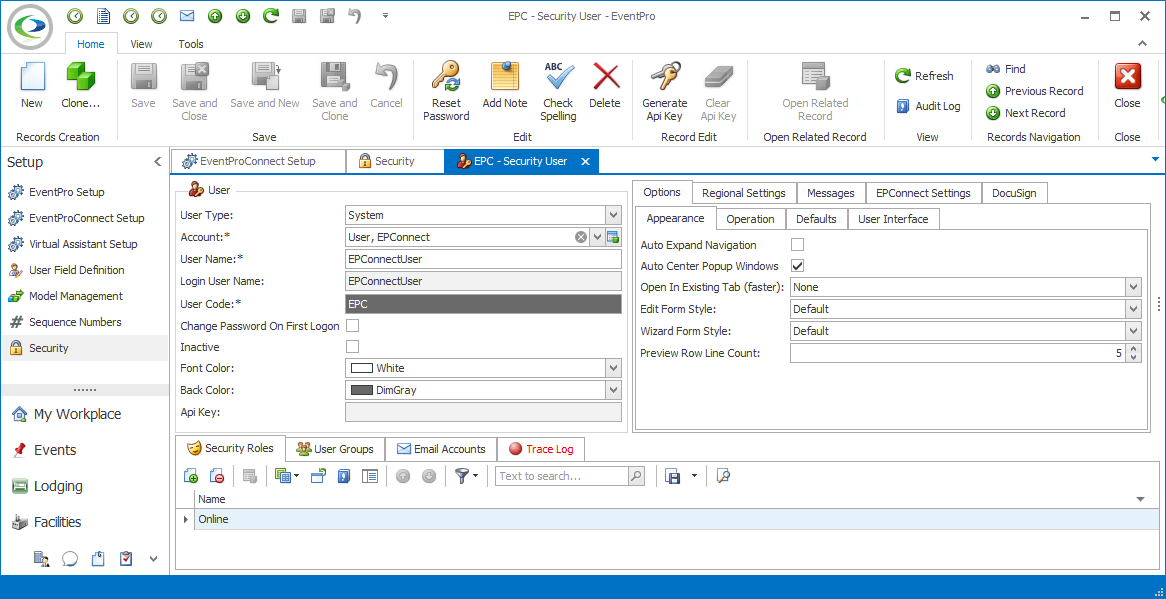Click the green down-arrow icon in the quick access toolbar
This screenshot has width=1166, height=599.
pyautogui.click(x=242, y=15)
